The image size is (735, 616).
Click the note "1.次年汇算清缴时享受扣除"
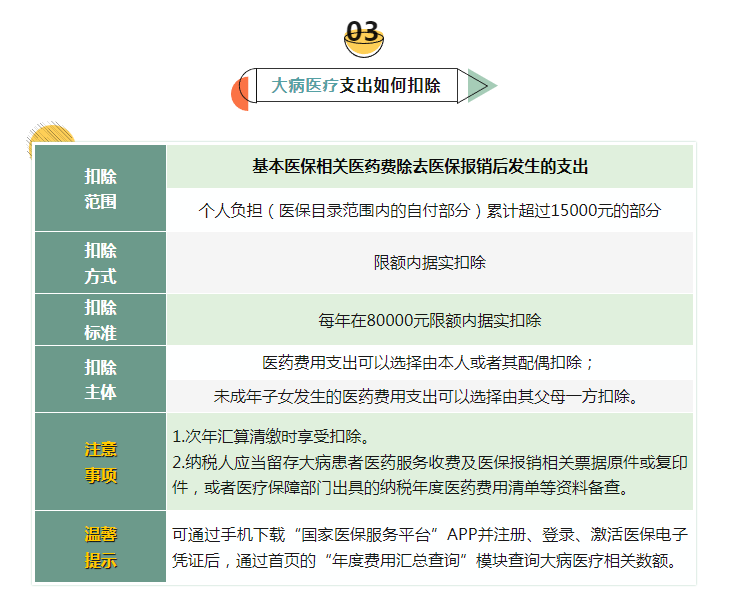pyautogui.click(x=271, y=436)
